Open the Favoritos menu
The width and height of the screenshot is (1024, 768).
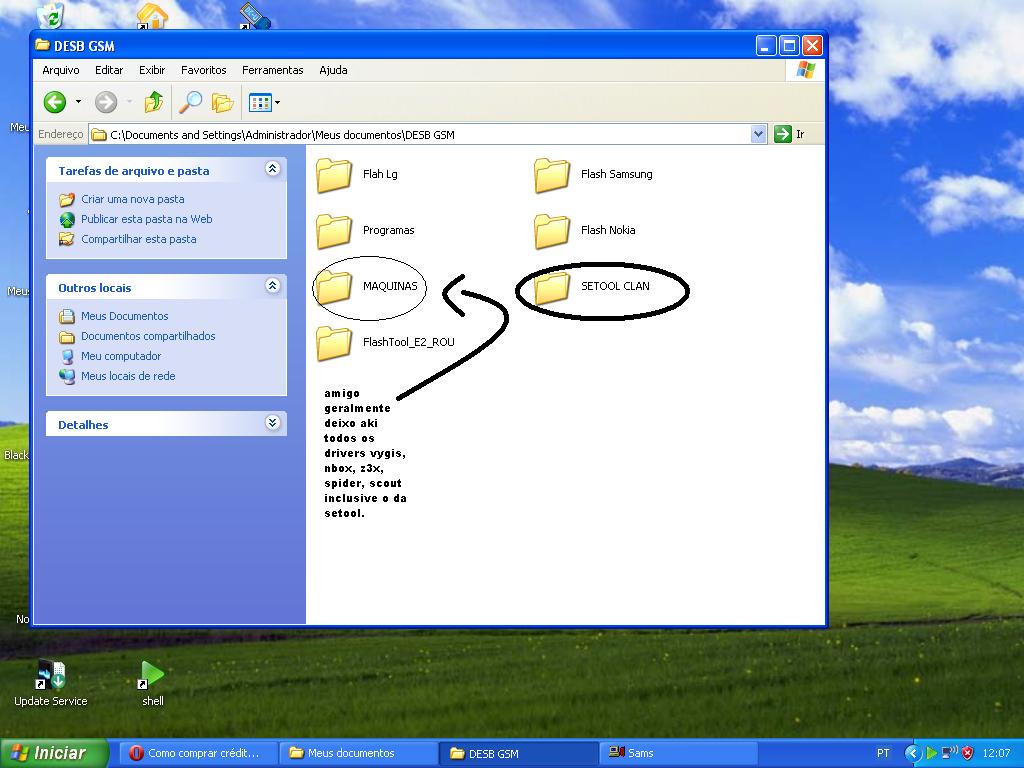click(x=204, y=70)
